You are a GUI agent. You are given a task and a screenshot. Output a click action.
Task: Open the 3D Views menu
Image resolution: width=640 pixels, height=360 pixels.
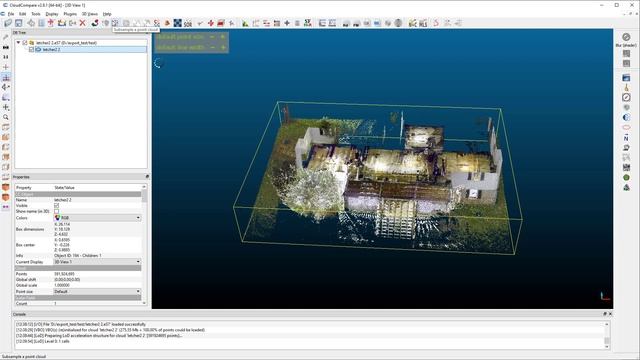point(90,14)
